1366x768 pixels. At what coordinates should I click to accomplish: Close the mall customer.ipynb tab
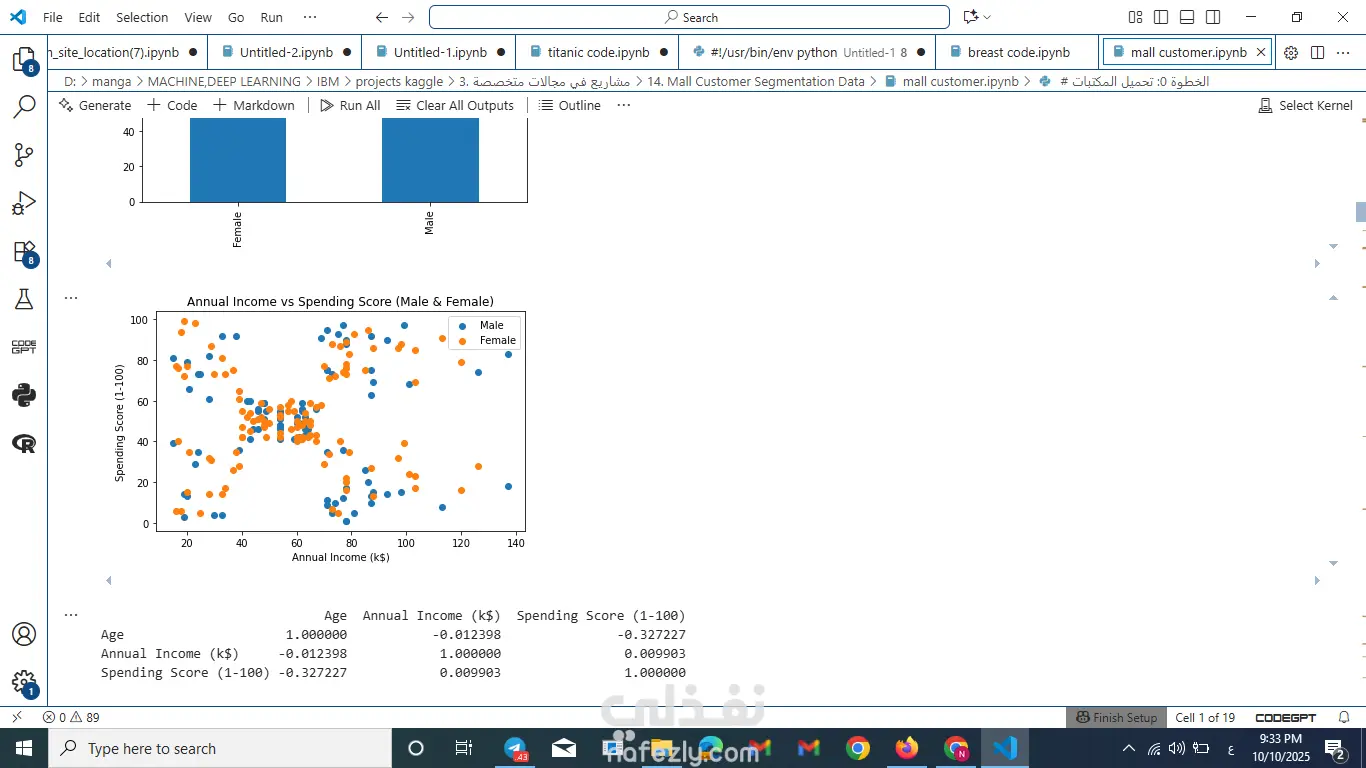click(x=1261, y=52)
